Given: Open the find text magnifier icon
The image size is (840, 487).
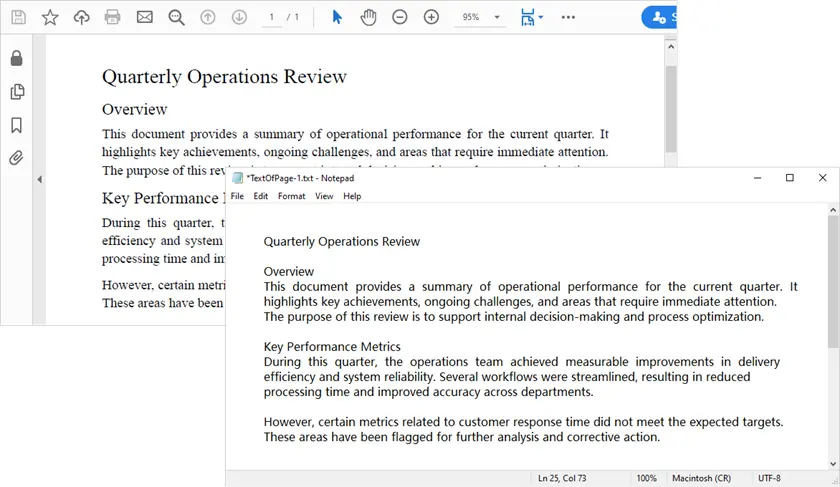Looking at the screenshot, I should pyautogui.click(x=176, y=18).
